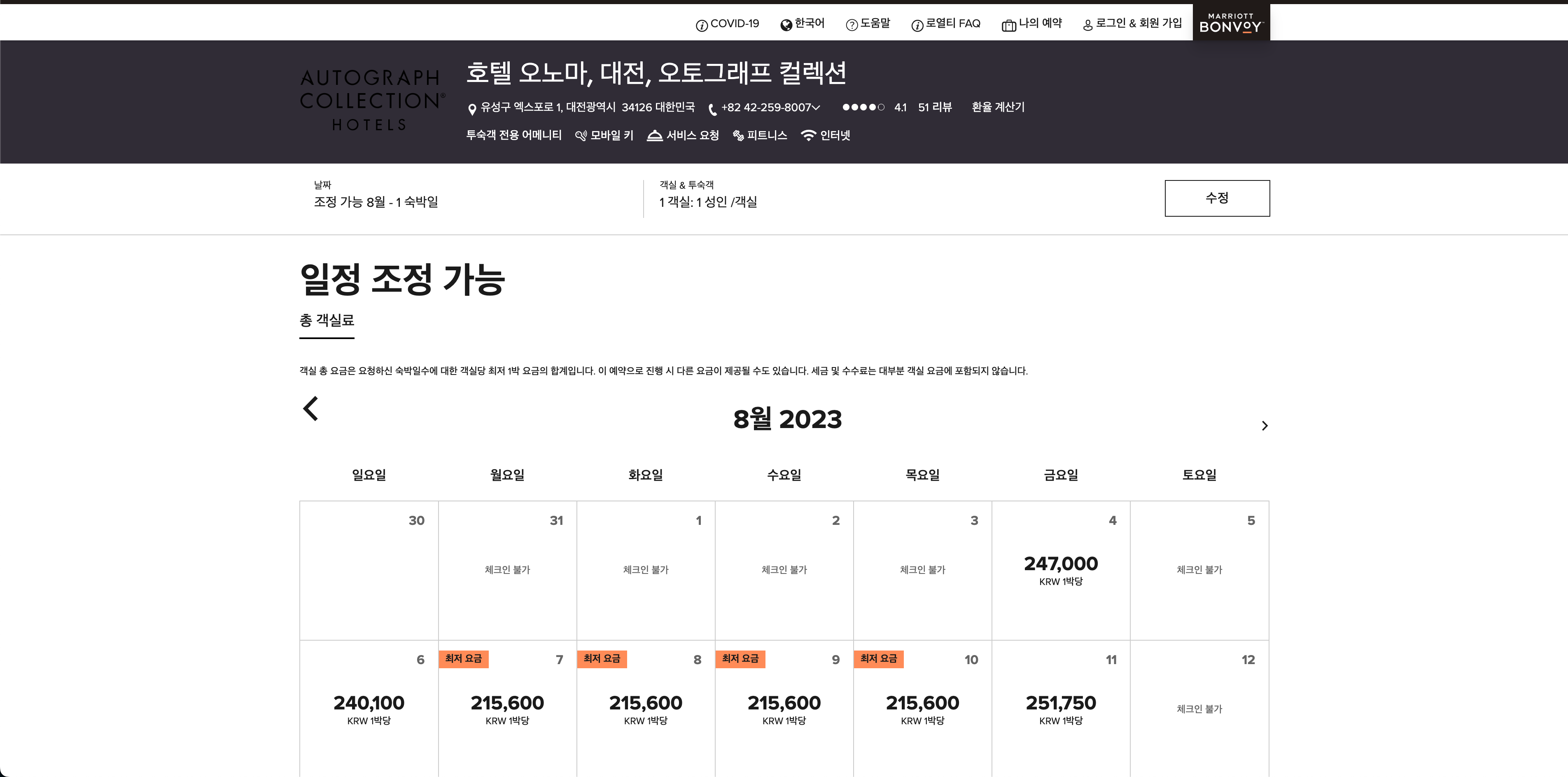
Task: Click the 체크인 불가 text on August 5
Action: [1199, 569]
